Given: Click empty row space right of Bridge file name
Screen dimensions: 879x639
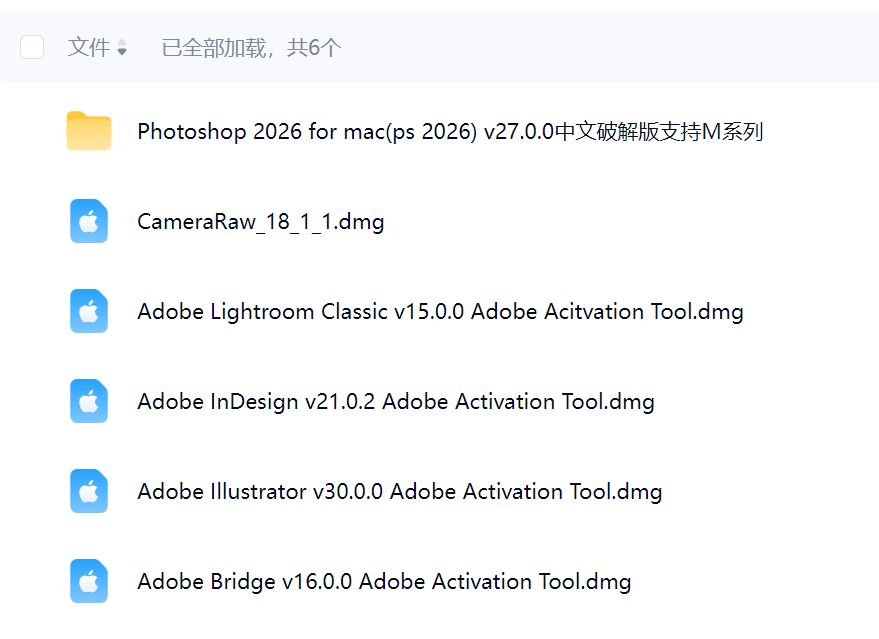Looking at the screenshot, I should [750, 582].
